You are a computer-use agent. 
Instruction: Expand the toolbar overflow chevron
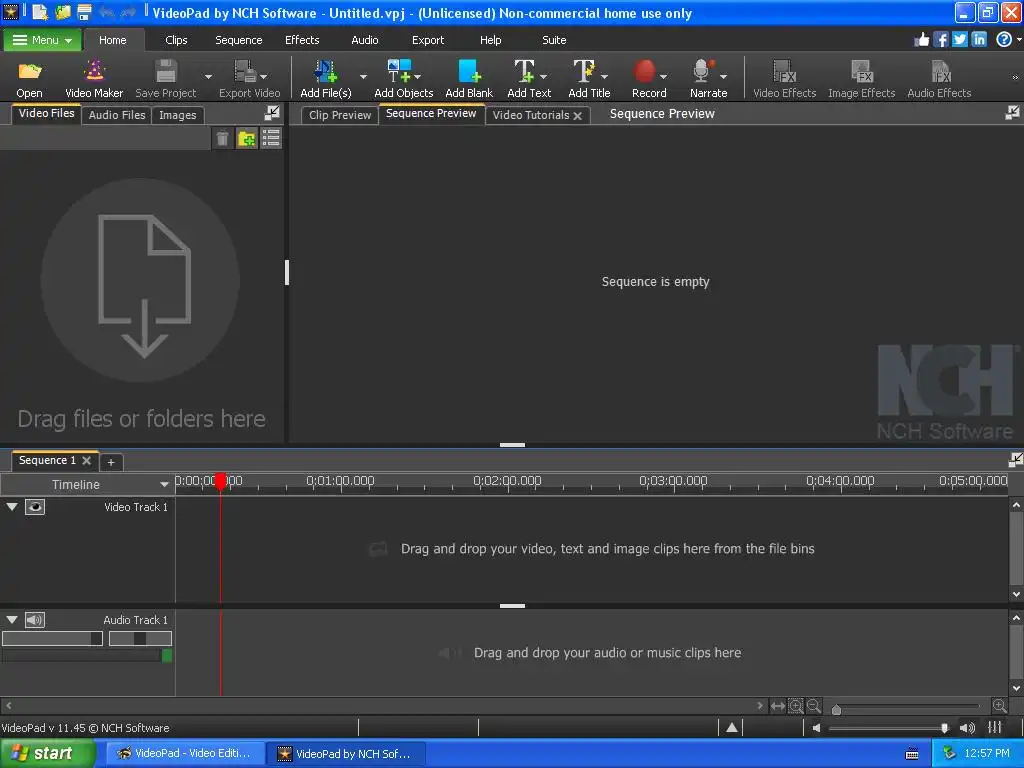[x=1015, y=77]
